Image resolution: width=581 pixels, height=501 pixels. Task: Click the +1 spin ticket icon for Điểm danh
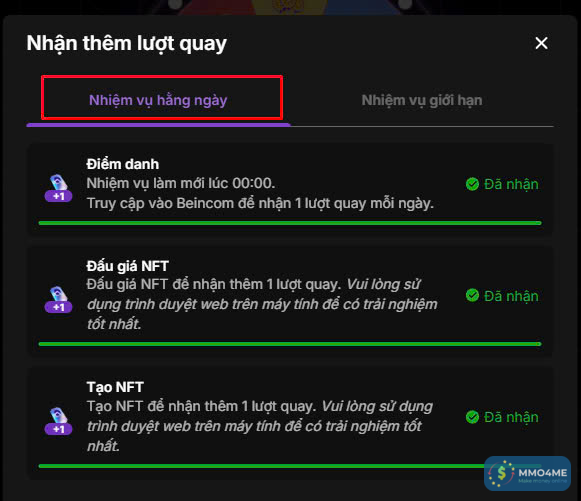[x=59, y=188]
